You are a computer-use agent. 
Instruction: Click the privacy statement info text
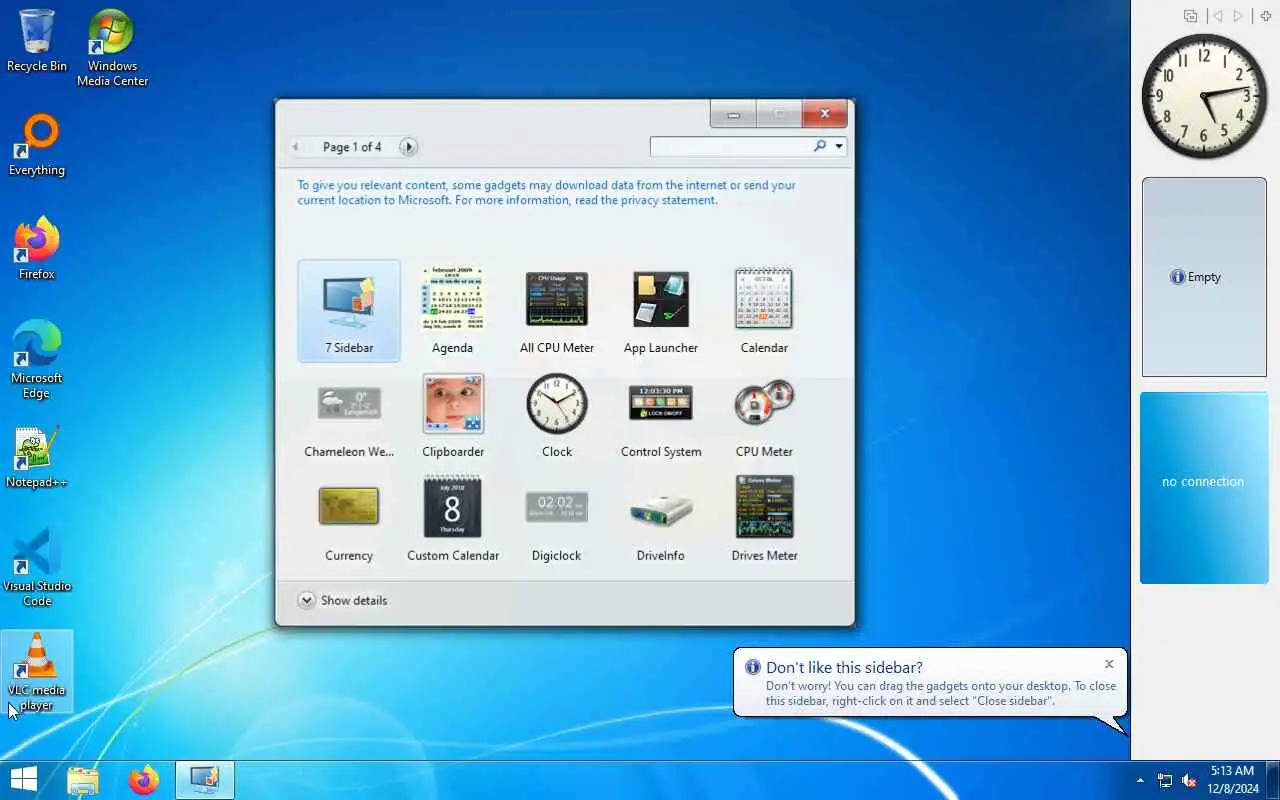[546, 192]
